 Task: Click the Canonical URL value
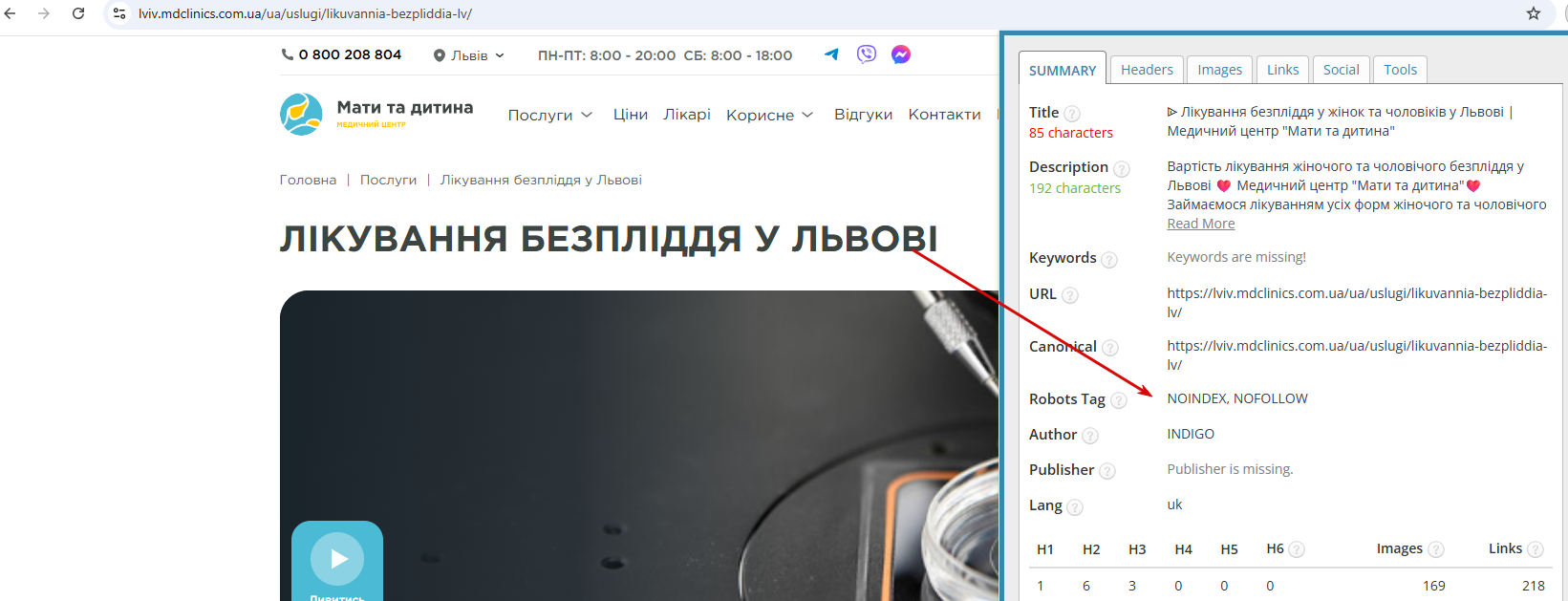pyautogui.click(x=1357, y=355)
